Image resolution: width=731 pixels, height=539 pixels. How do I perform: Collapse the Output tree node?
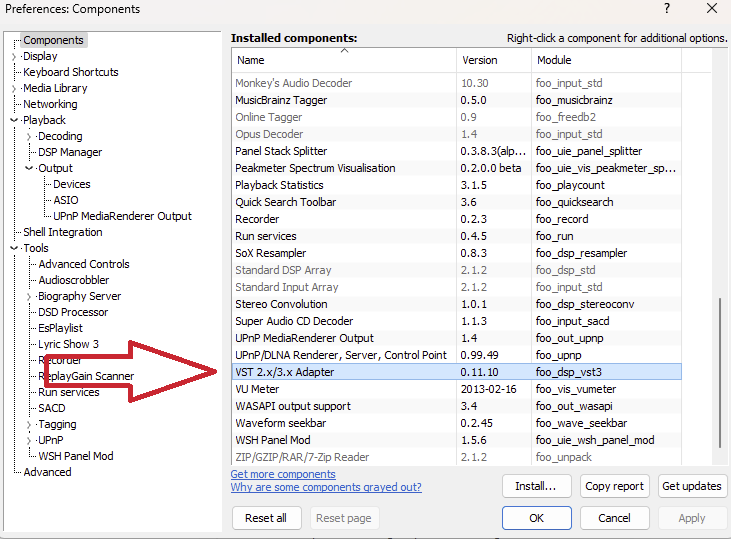29,168
